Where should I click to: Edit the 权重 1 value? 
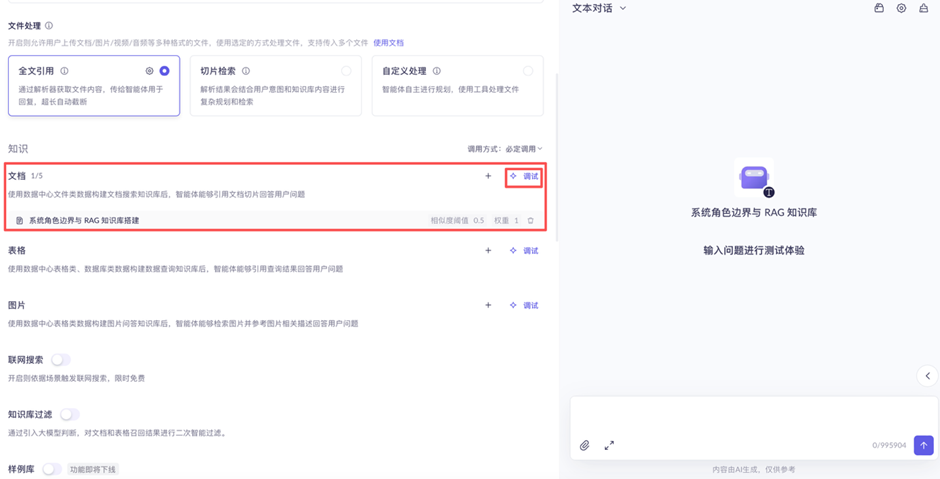tap(507, 221)
